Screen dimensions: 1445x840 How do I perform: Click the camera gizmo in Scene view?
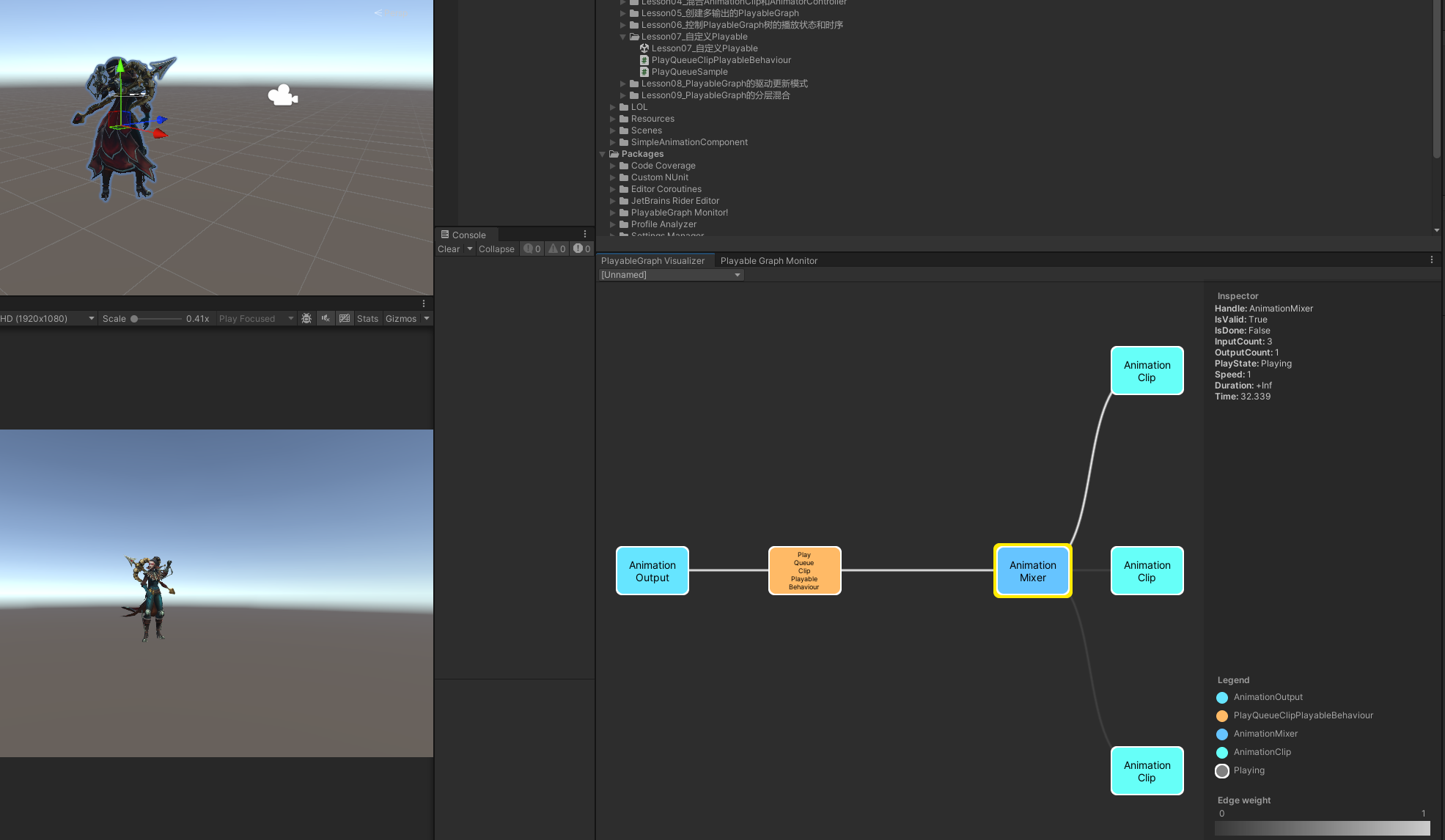pyautogui.click(x=282, y=95)
